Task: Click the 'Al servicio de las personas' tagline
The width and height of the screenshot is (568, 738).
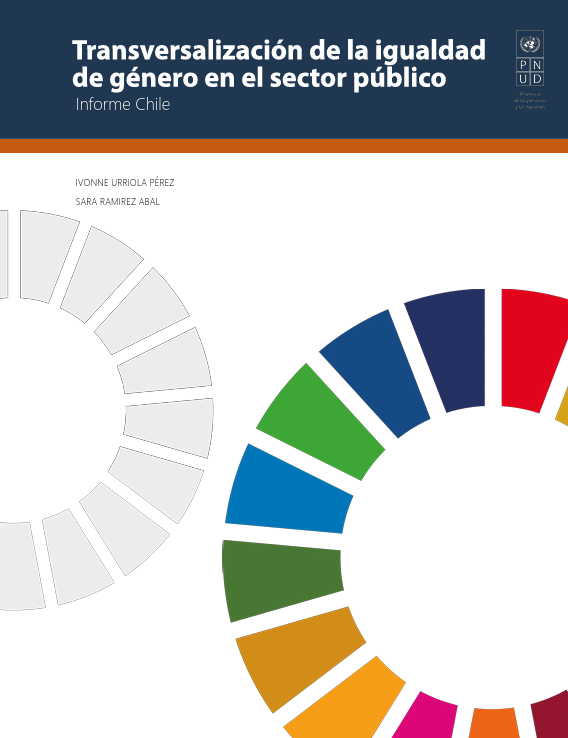Action: point(530,100)
